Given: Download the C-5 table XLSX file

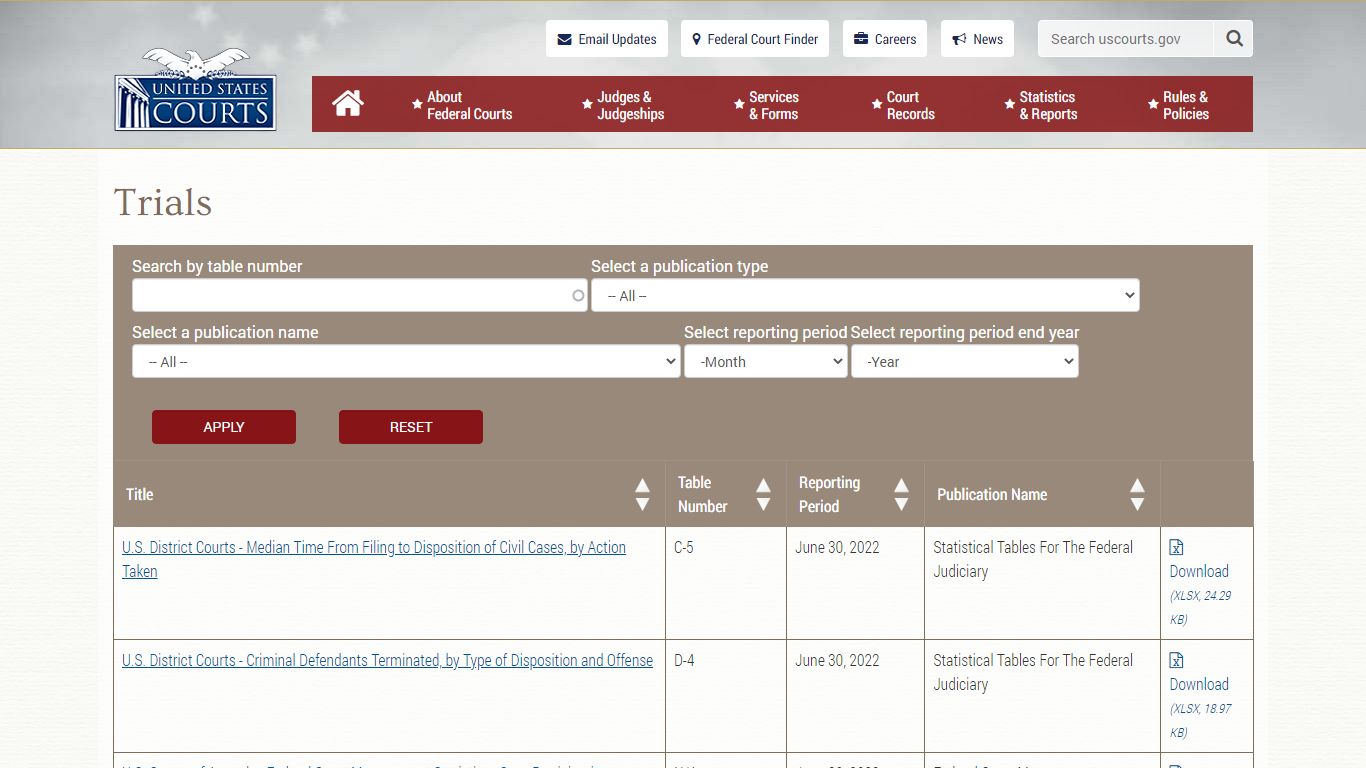Looking at the screenshot, I should [x=1199, y=571].
